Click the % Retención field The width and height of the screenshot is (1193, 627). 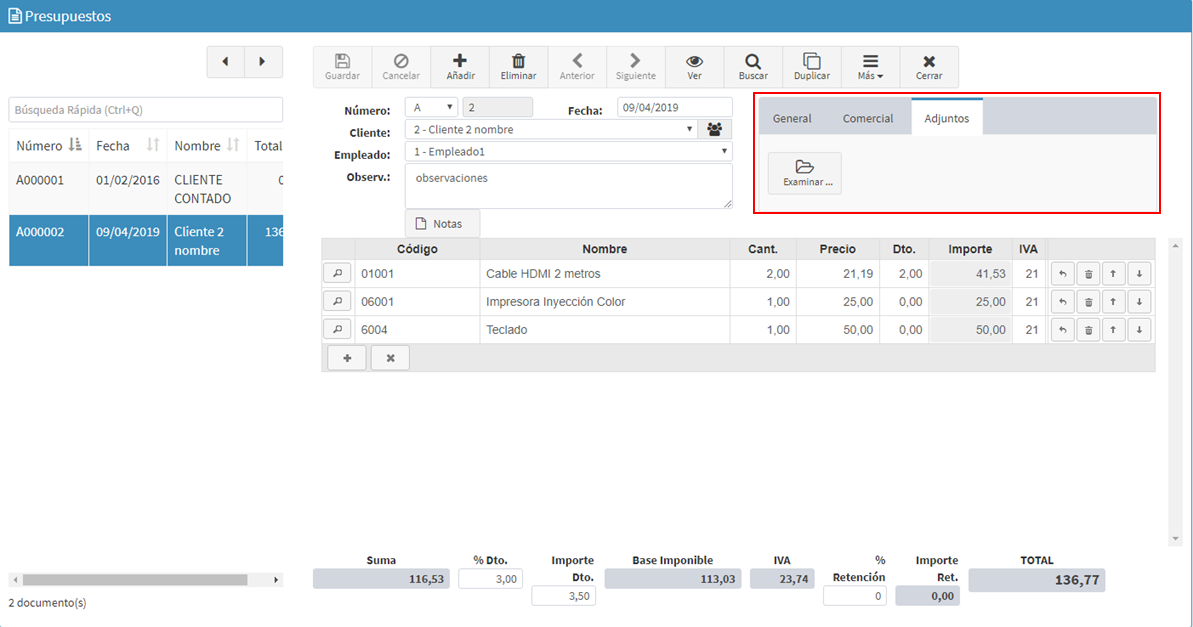point(855,596)
